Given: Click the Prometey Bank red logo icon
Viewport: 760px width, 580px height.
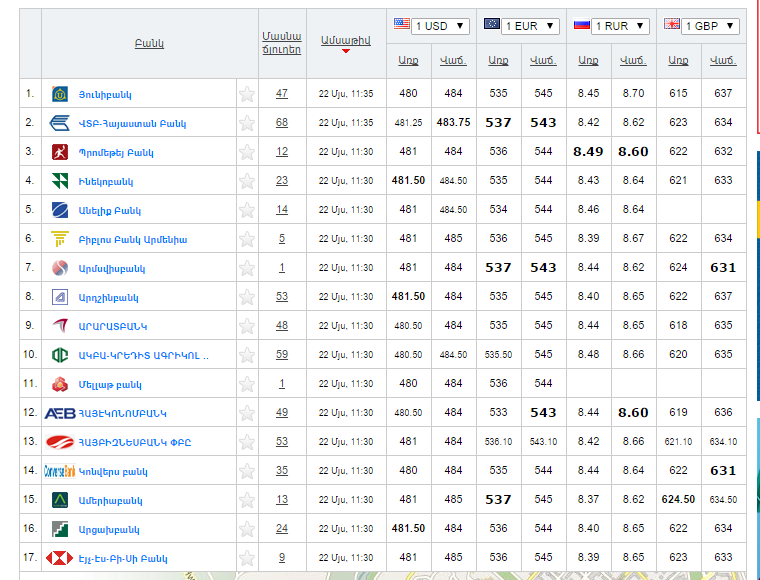Looking at the screenshot, I should [60, 152].
